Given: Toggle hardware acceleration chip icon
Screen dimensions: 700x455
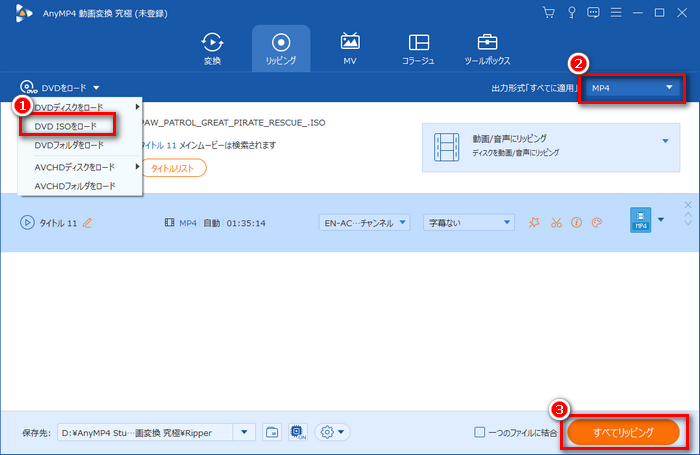Looking at the screenshot, I should tap(298, 432).
